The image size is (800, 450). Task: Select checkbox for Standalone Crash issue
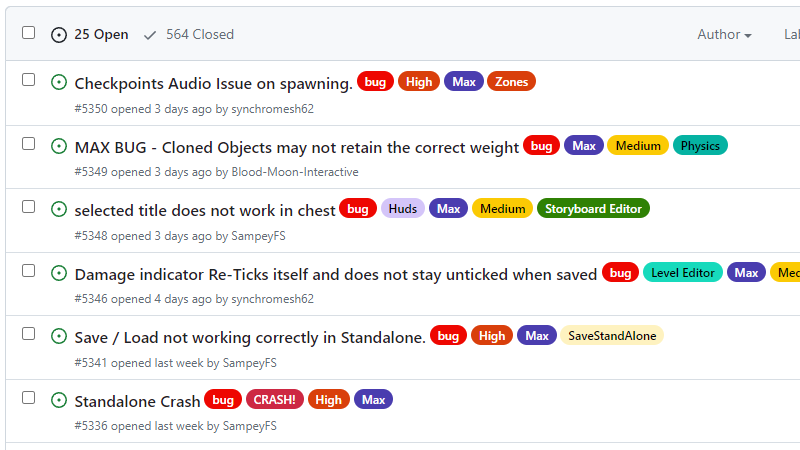29,398
